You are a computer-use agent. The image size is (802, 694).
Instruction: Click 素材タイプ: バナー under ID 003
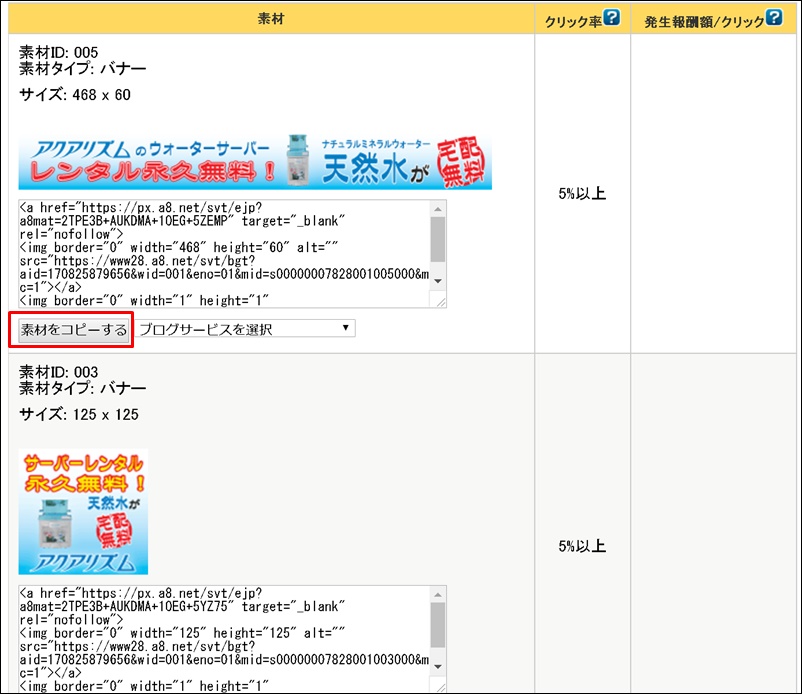82,388
